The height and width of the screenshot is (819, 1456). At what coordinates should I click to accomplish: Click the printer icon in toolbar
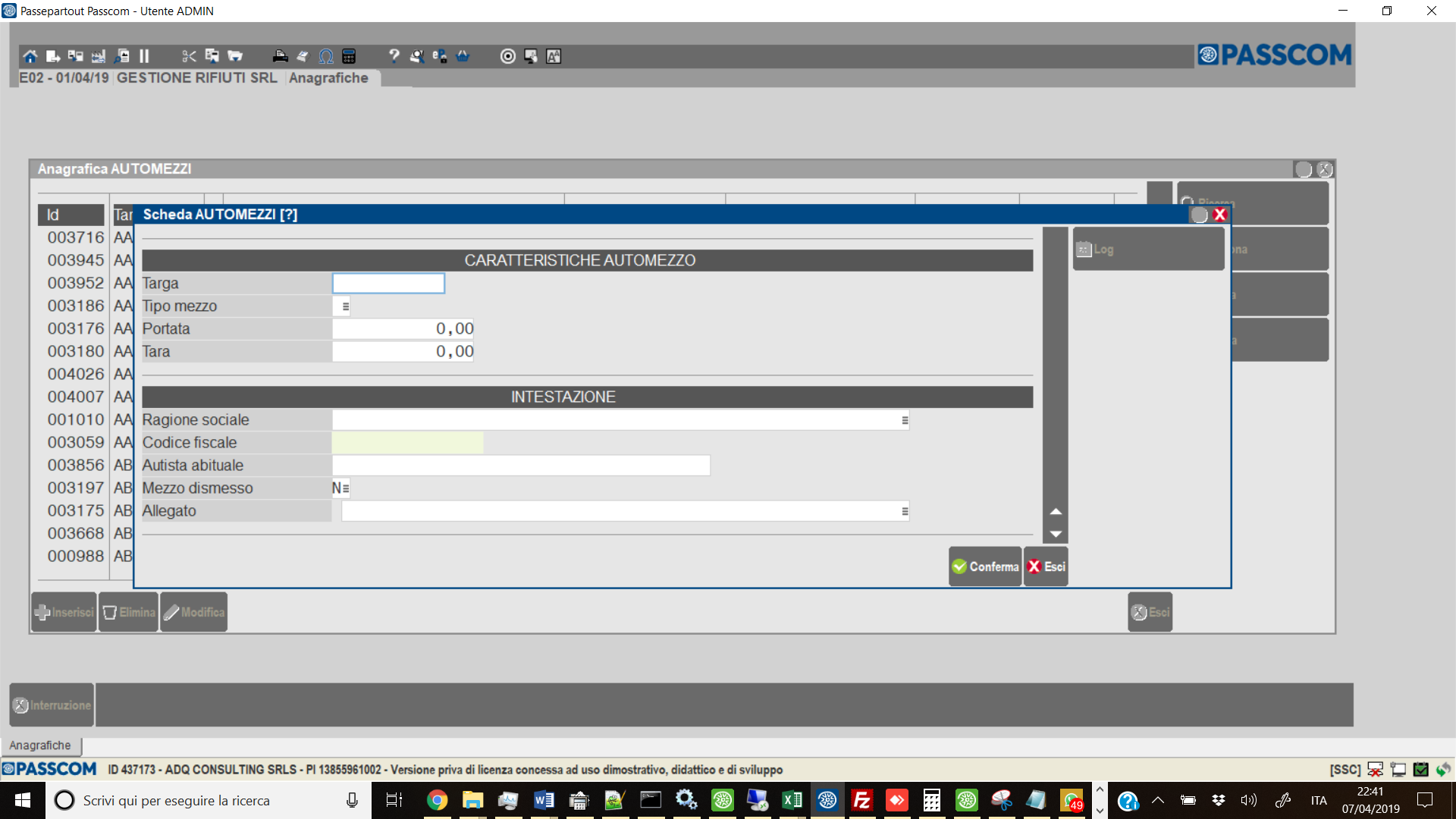point(280,56)
